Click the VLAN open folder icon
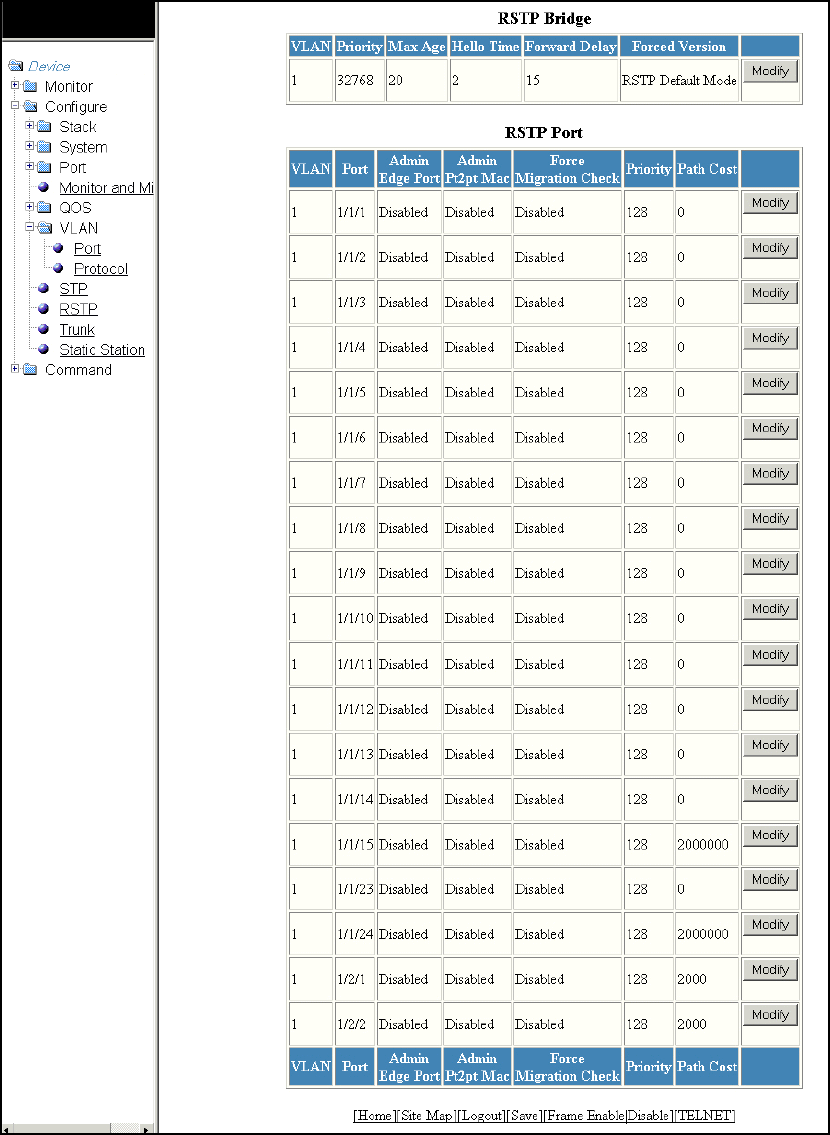The image size is (830, 1135). [44, 228]
